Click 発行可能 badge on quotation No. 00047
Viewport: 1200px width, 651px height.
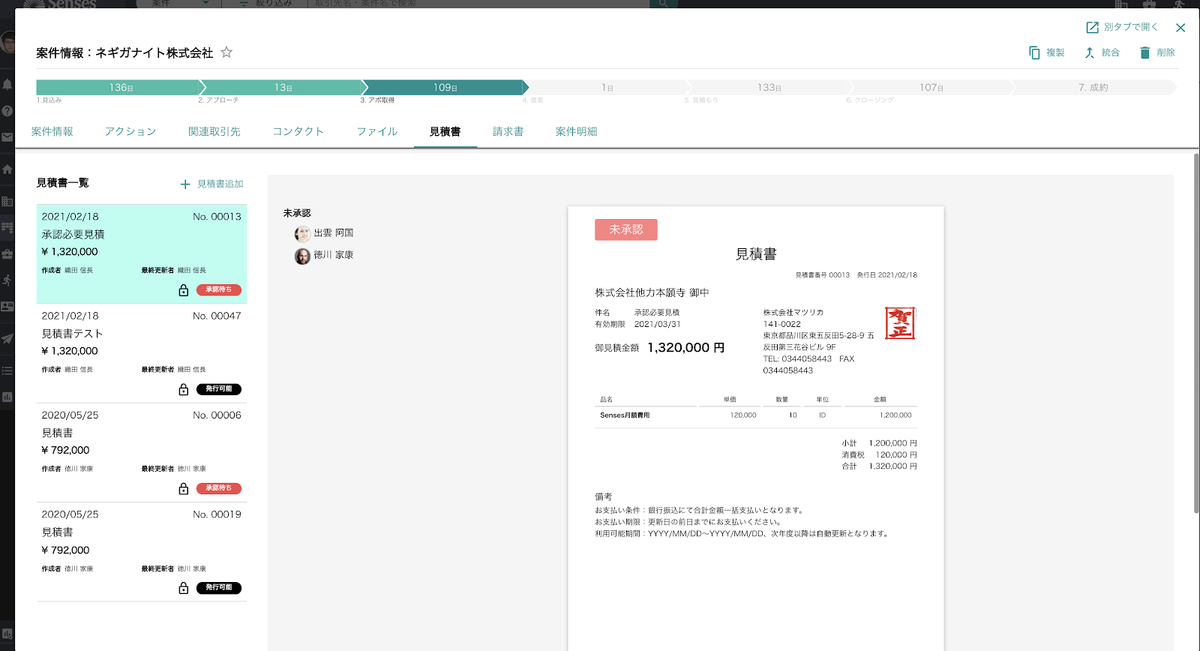point(219,389)
